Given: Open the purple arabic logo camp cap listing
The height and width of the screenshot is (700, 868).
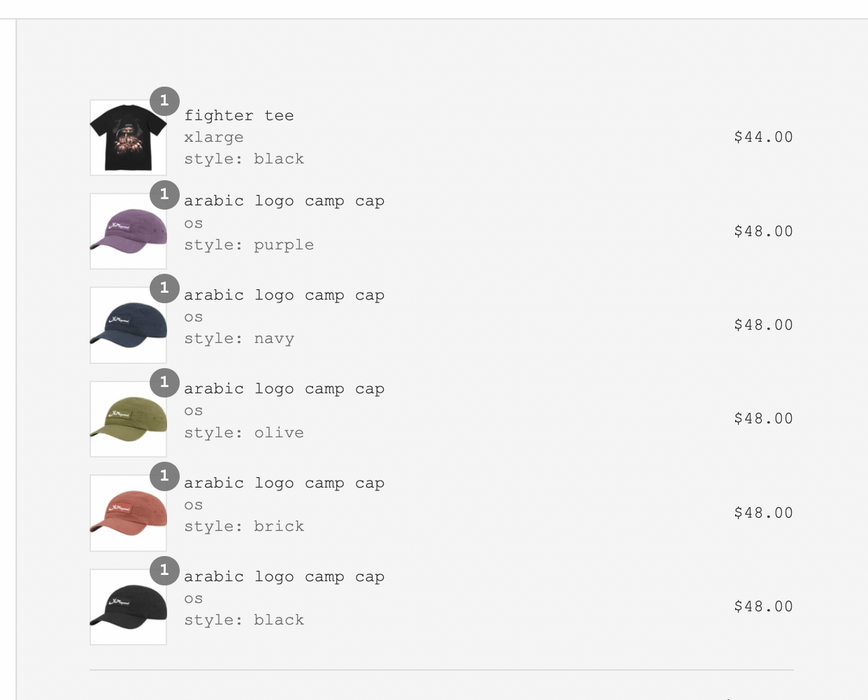Looking at the screenshot, I should point(283,200).
